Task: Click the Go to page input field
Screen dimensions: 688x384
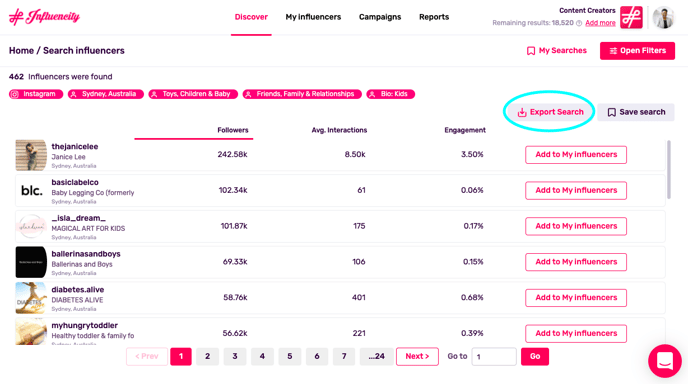Action: tap(494, 357)
